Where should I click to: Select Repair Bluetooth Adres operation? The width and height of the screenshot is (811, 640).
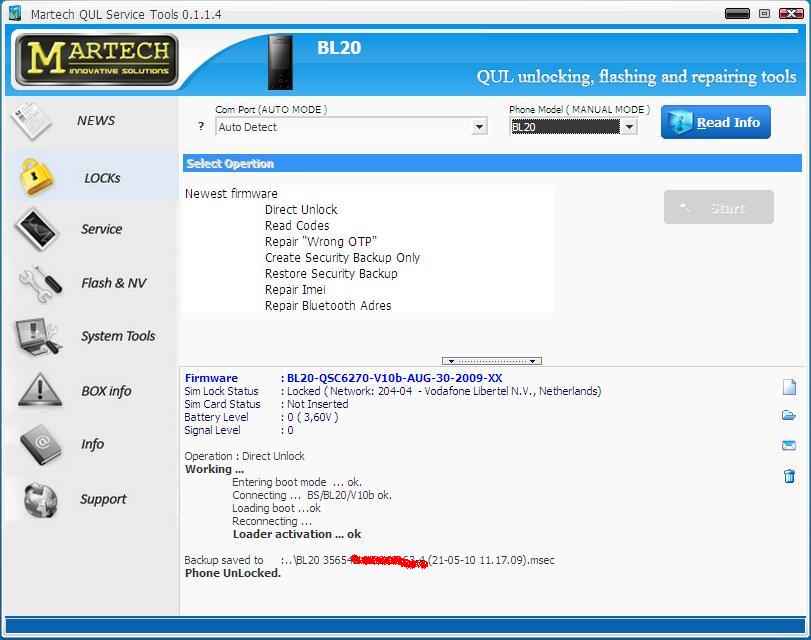(x=328, y=306)
